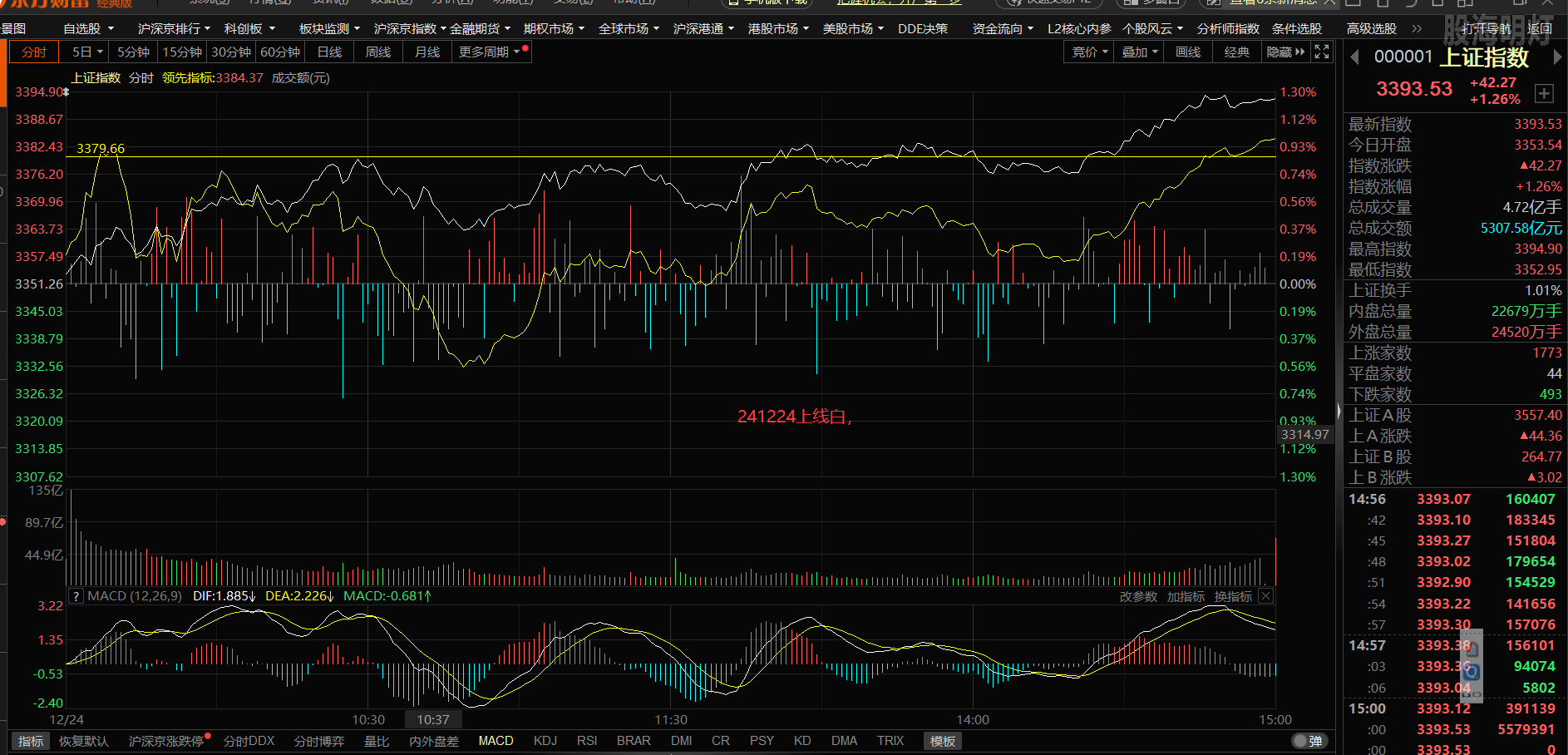Click the 10:37 time marker on axis
Viewport: 1568px width, 755px height.
coord(433,719)
